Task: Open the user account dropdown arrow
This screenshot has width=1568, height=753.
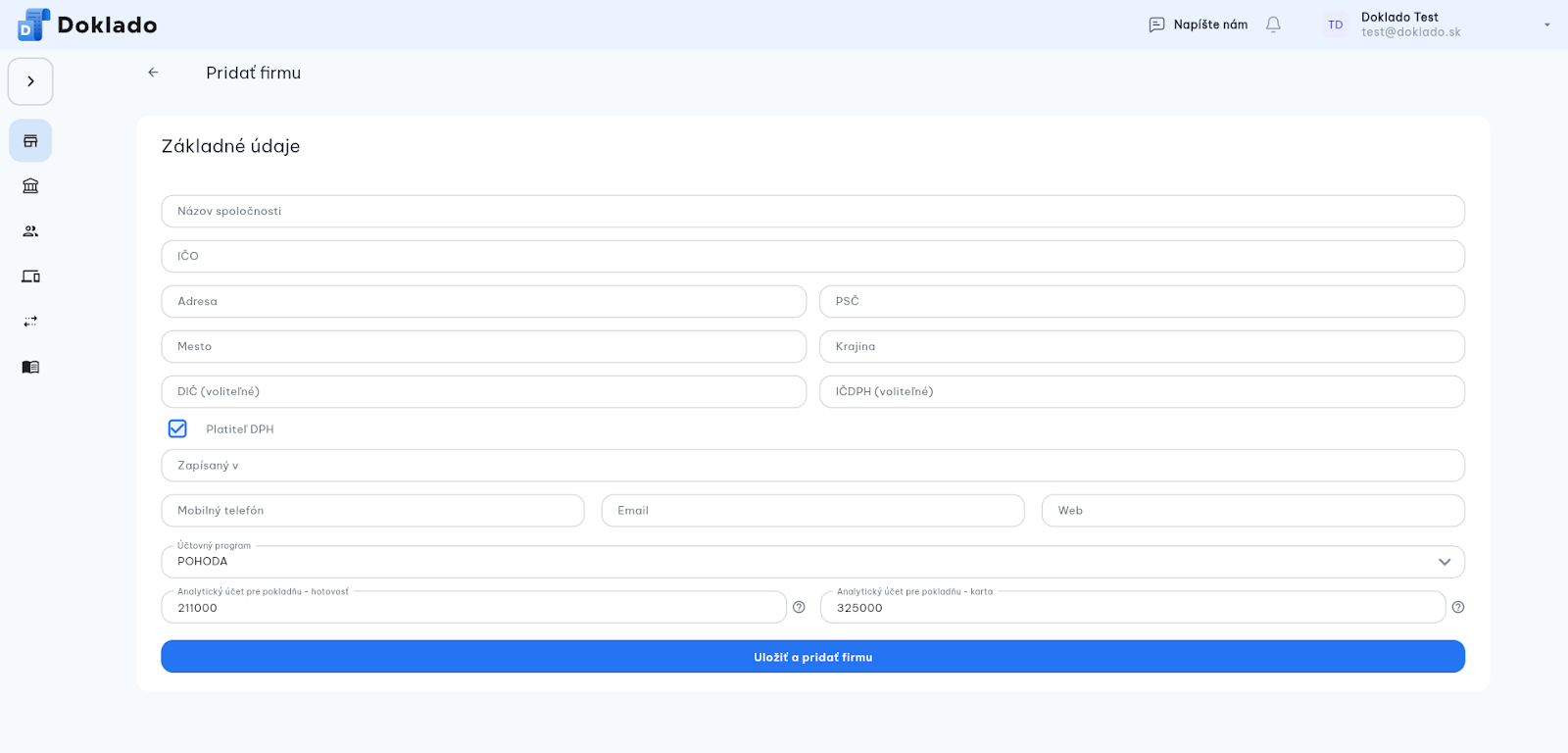Action: 1547,25
